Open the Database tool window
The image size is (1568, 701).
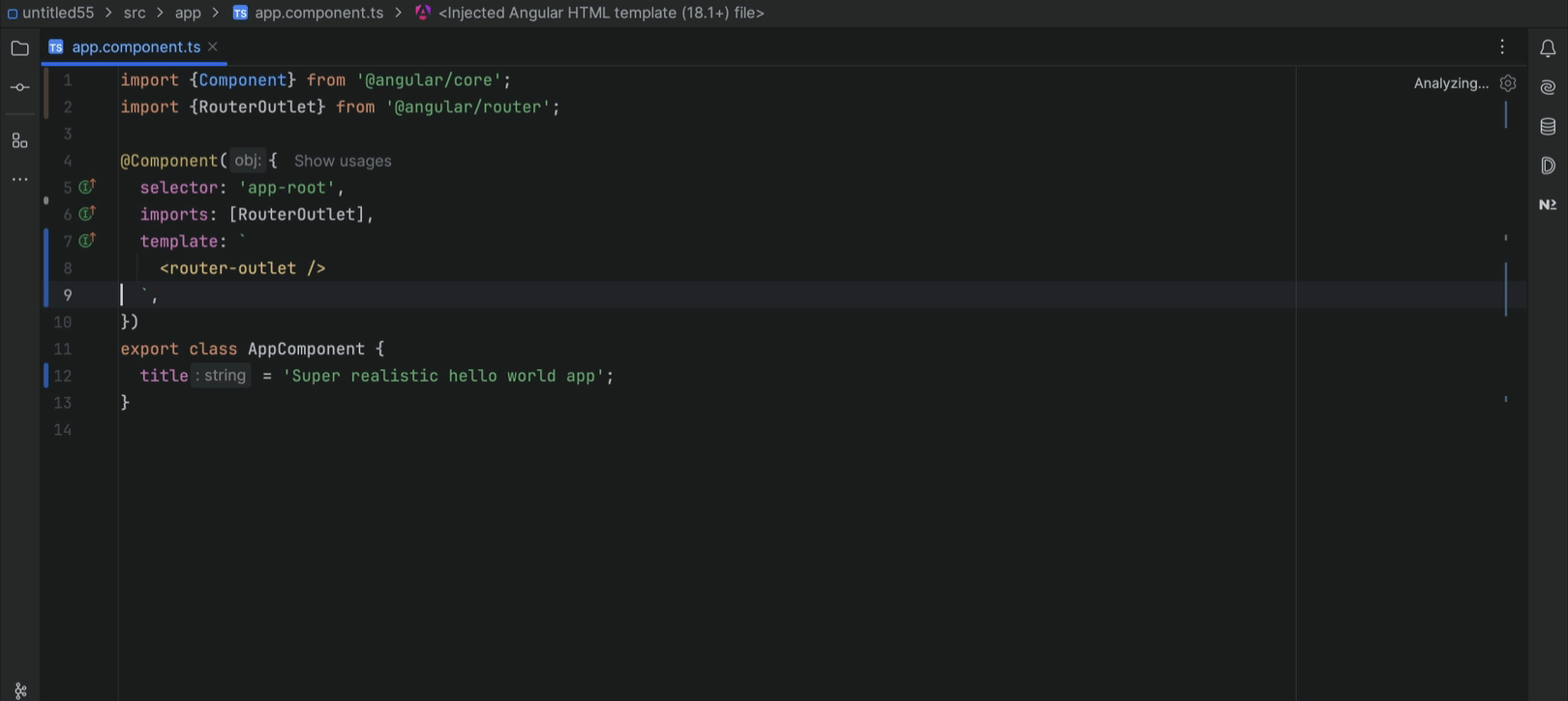(x=1548, y=127)
